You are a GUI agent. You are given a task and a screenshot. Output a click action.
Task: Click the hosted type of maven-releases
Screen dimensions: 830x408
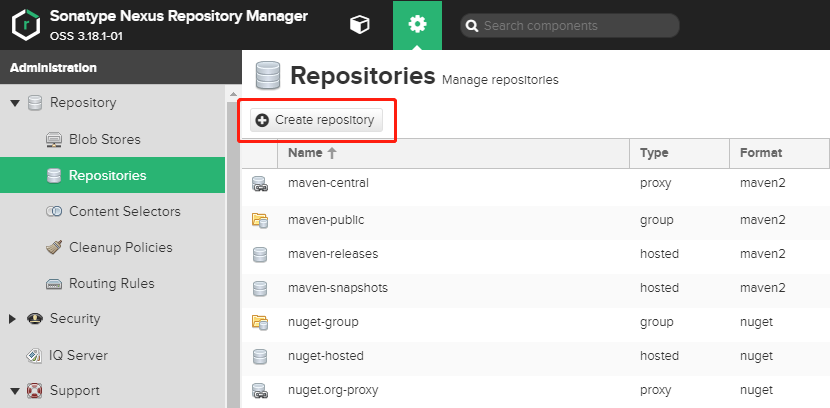(x=659, y=254)
